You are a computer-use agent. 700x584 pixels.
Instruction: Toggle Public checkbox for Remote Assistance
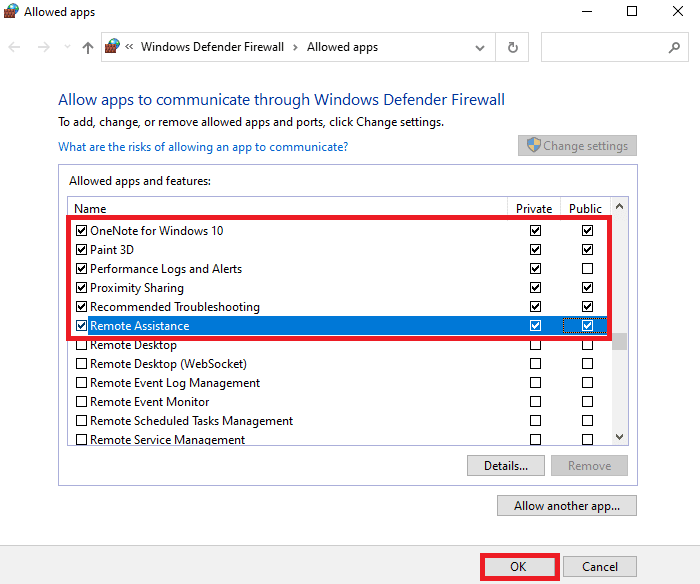point(587,325)
